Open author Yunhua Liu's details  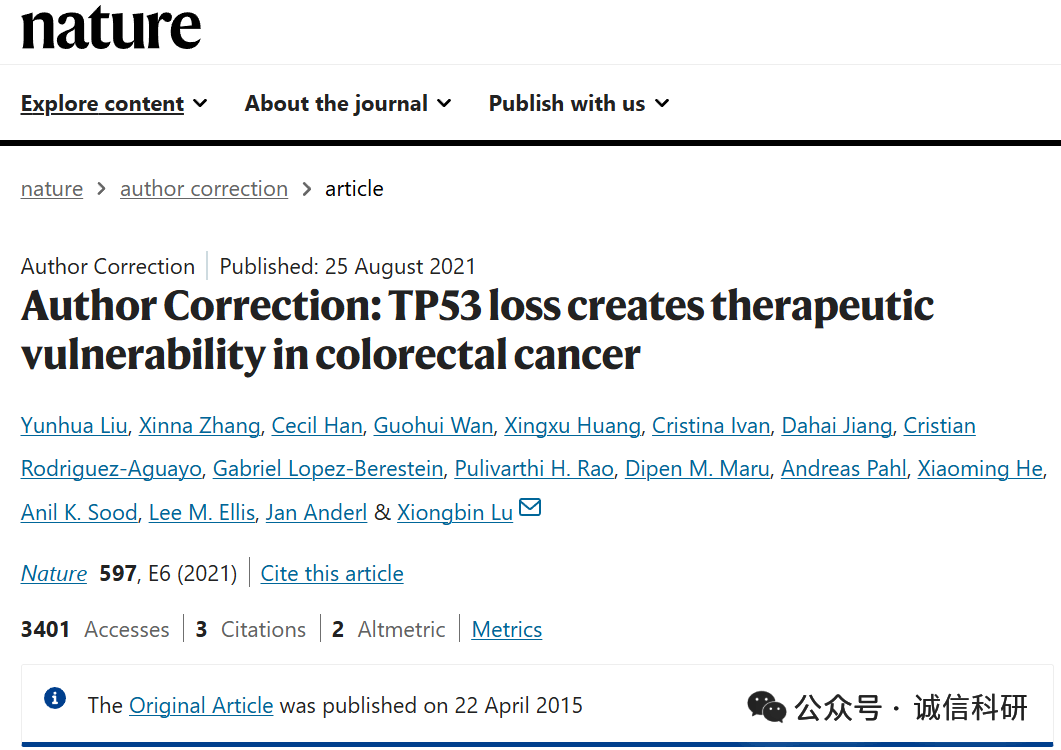pos(74,426)
